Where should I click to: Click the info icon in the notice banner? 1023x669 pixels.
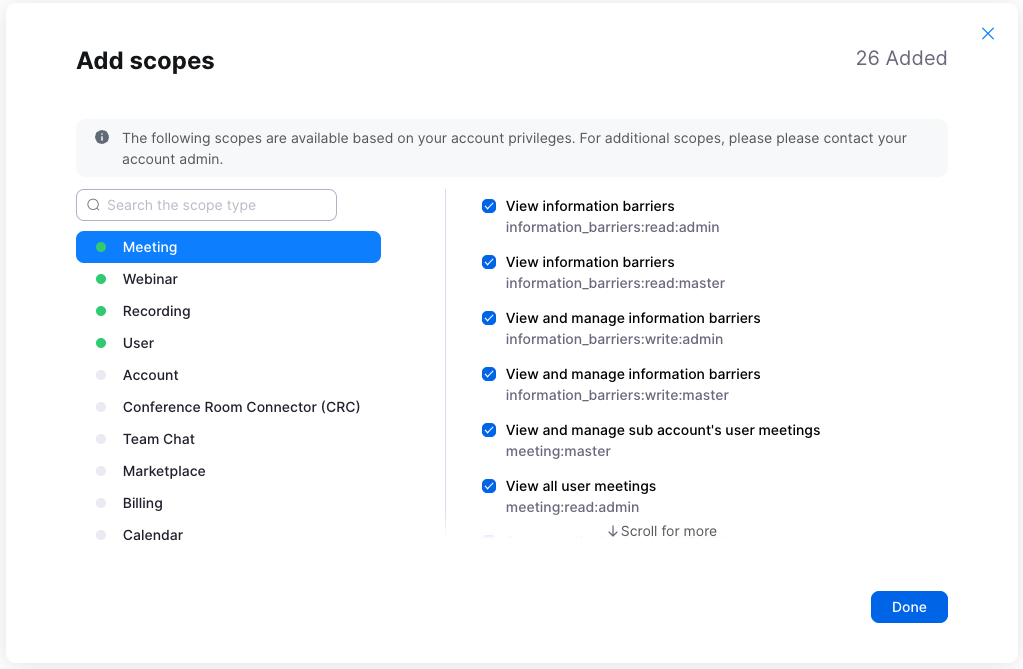pyautogui.click(x=102, y=138)
